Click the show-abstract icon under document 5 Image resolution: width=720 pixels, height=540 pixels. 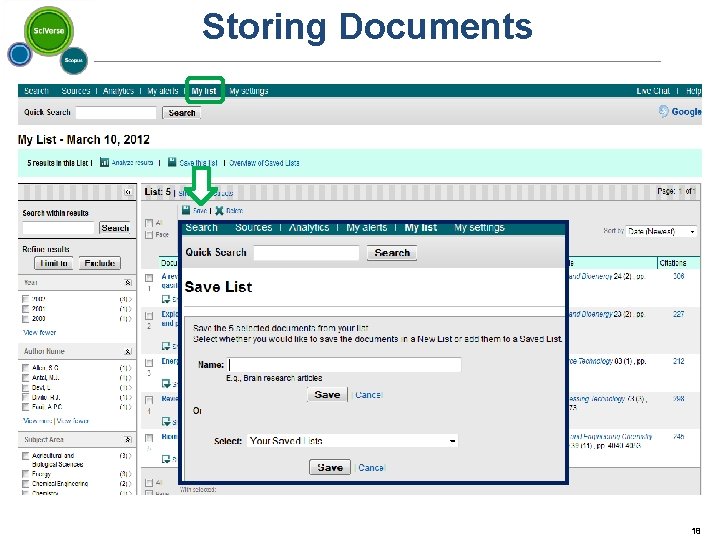tap(166, 459)
